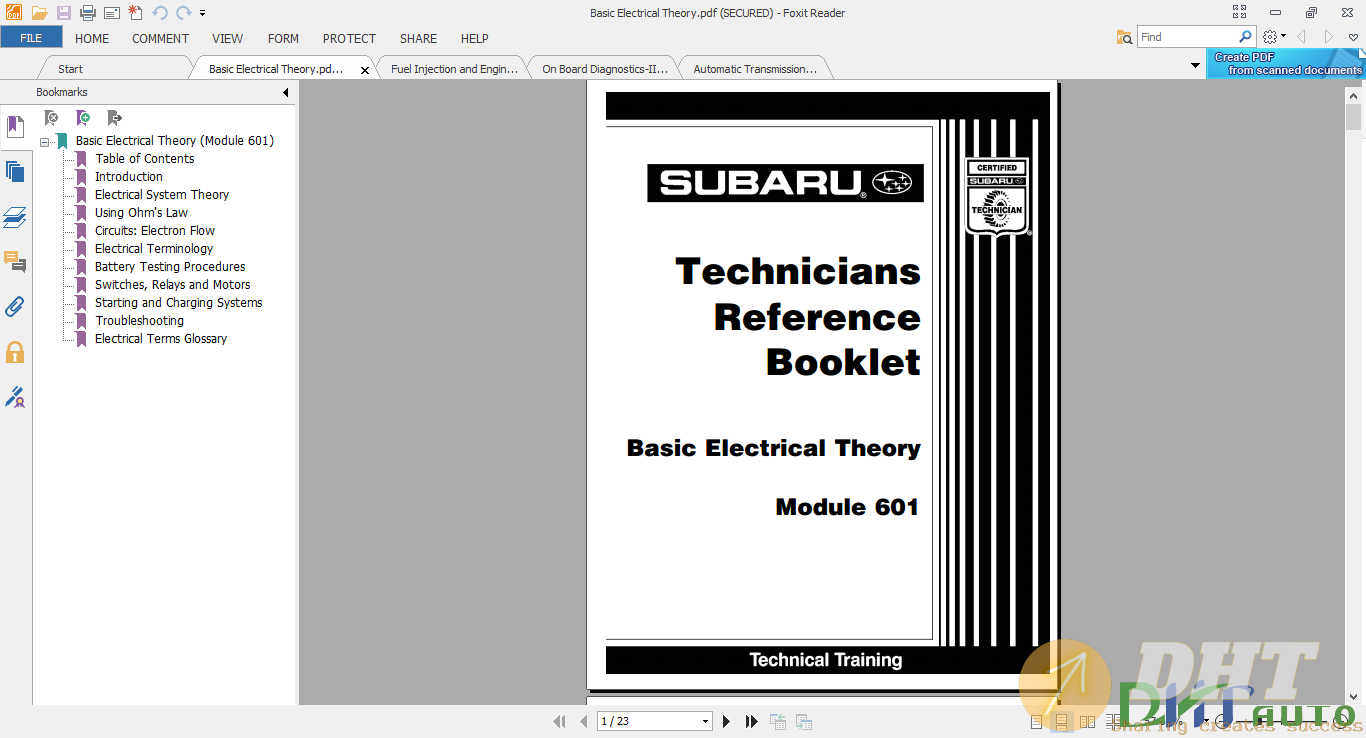1366x738 pixels.
Task: Click the Email envelope icon
Action: (x=111, y=13)
